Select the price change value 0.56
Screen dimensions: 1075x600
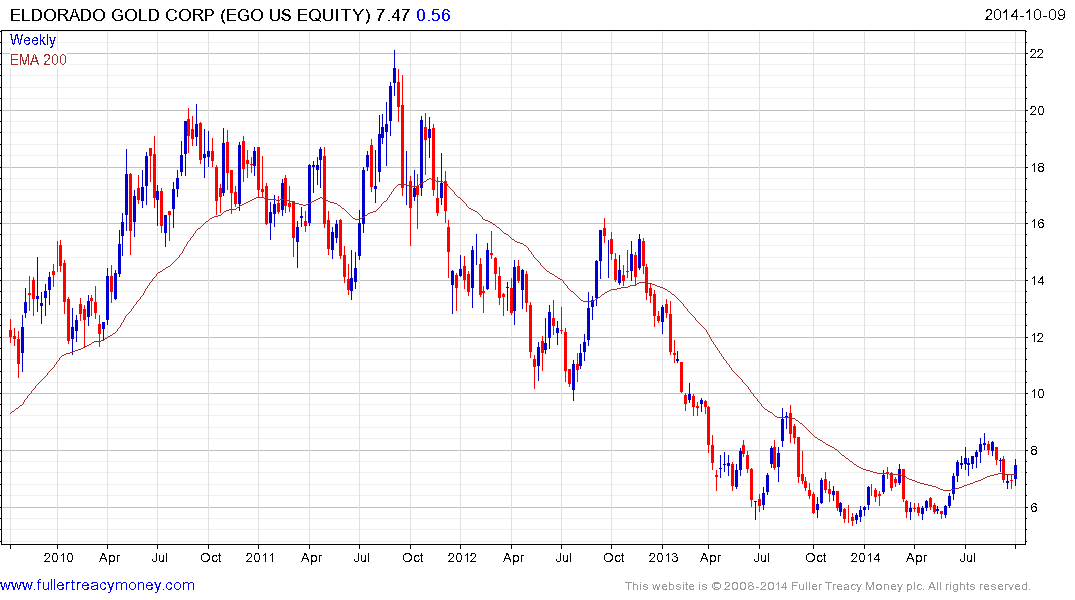pos(433,15)
